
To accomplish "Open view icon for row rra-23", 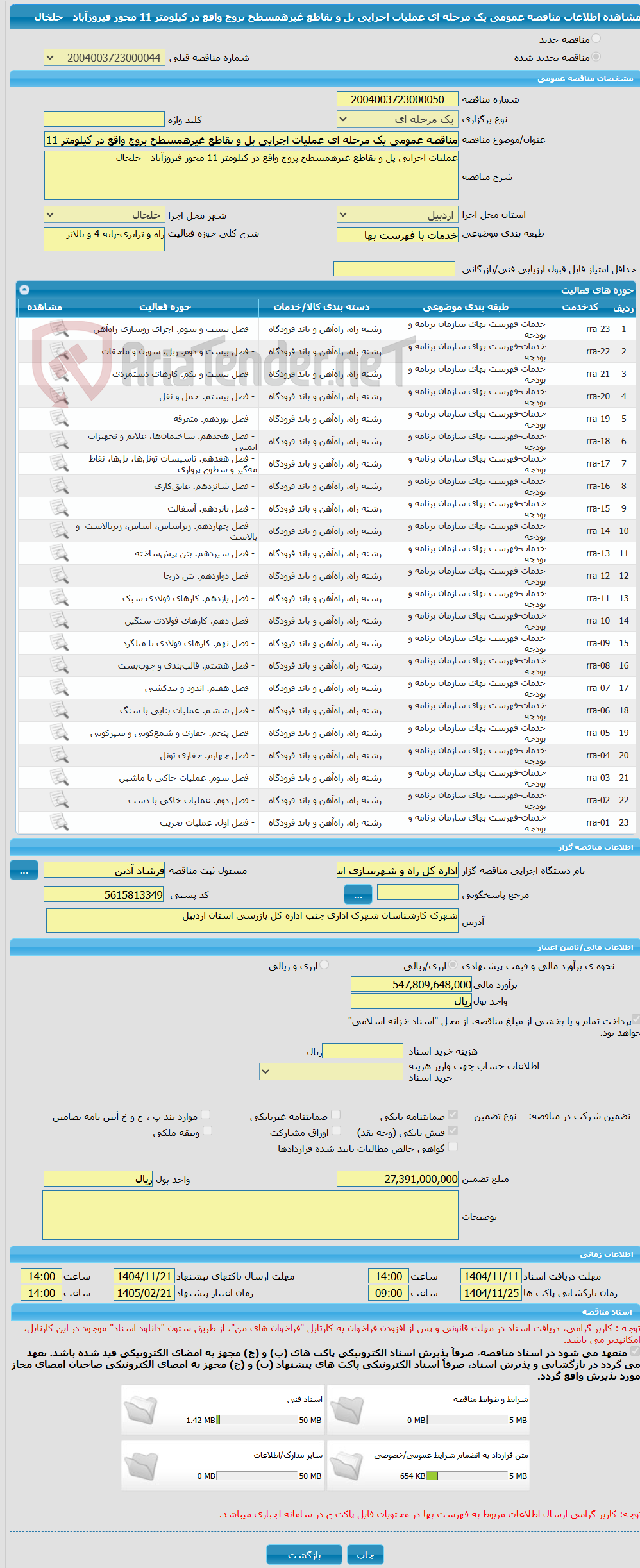I will pyautogui.click(x=59, y=329).
